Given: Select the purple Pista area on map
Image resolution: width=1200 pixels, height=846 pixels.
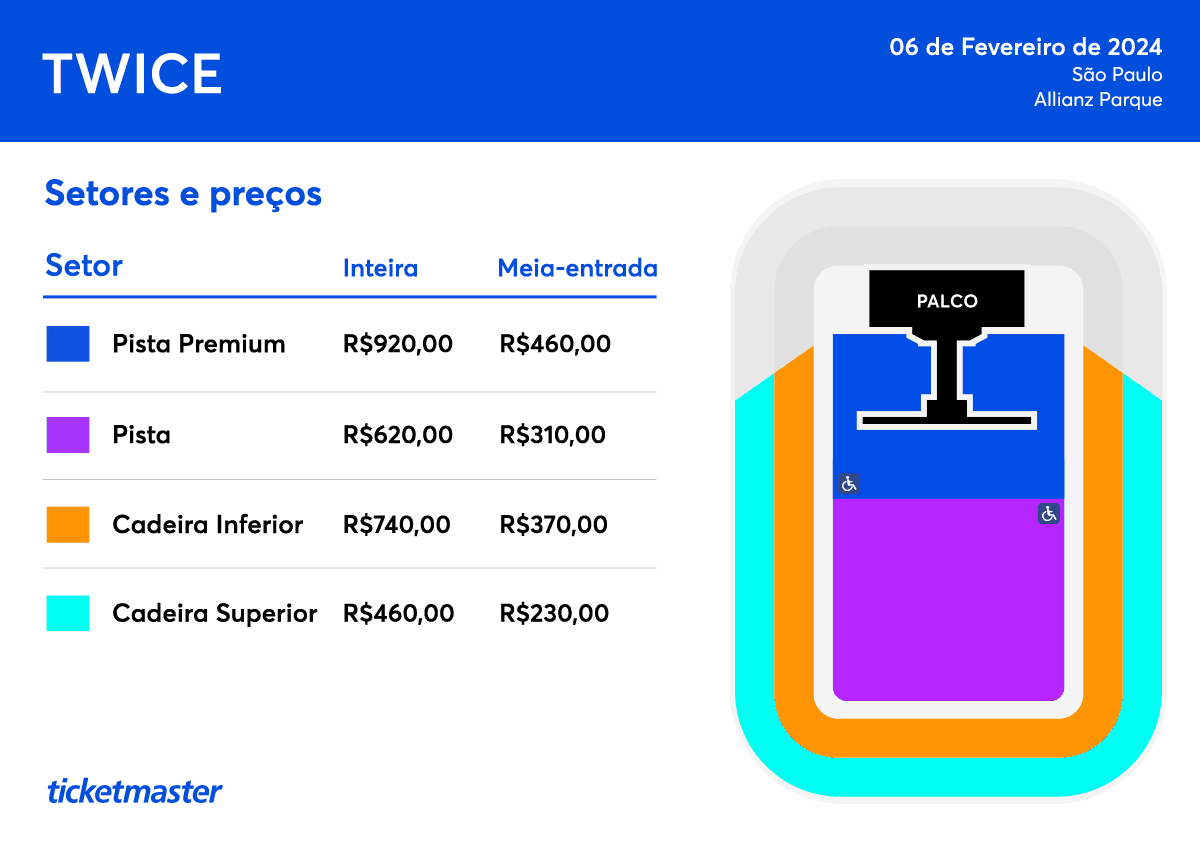Looking at the screenshot, I should pyautogui.click(x=948, y=600).
